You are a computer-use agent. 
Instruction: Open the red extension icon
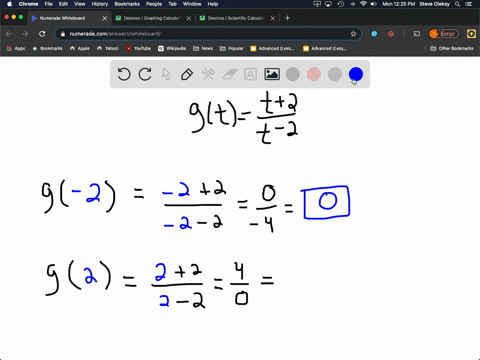tap(391, 34)
